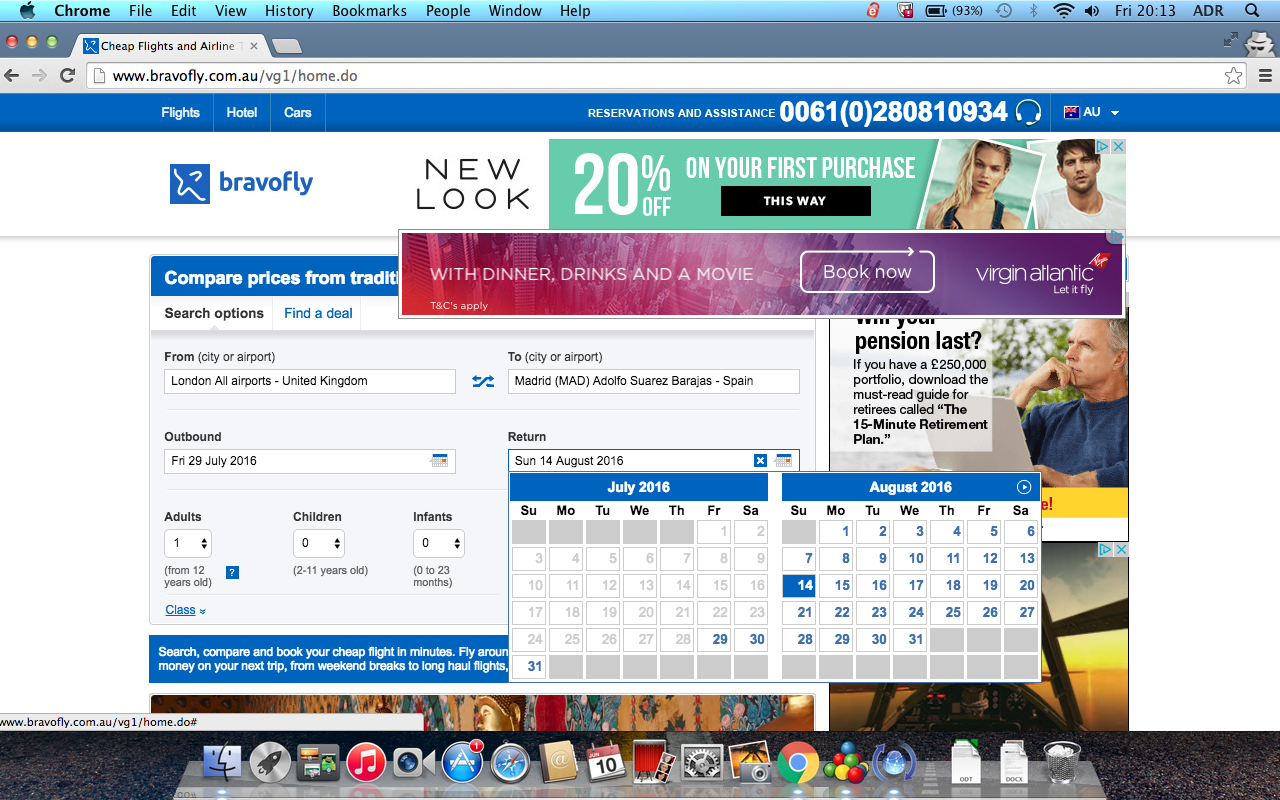Screen dimensions: 1280x800
Task: Open a new Chrome tab
Action: 287,46
